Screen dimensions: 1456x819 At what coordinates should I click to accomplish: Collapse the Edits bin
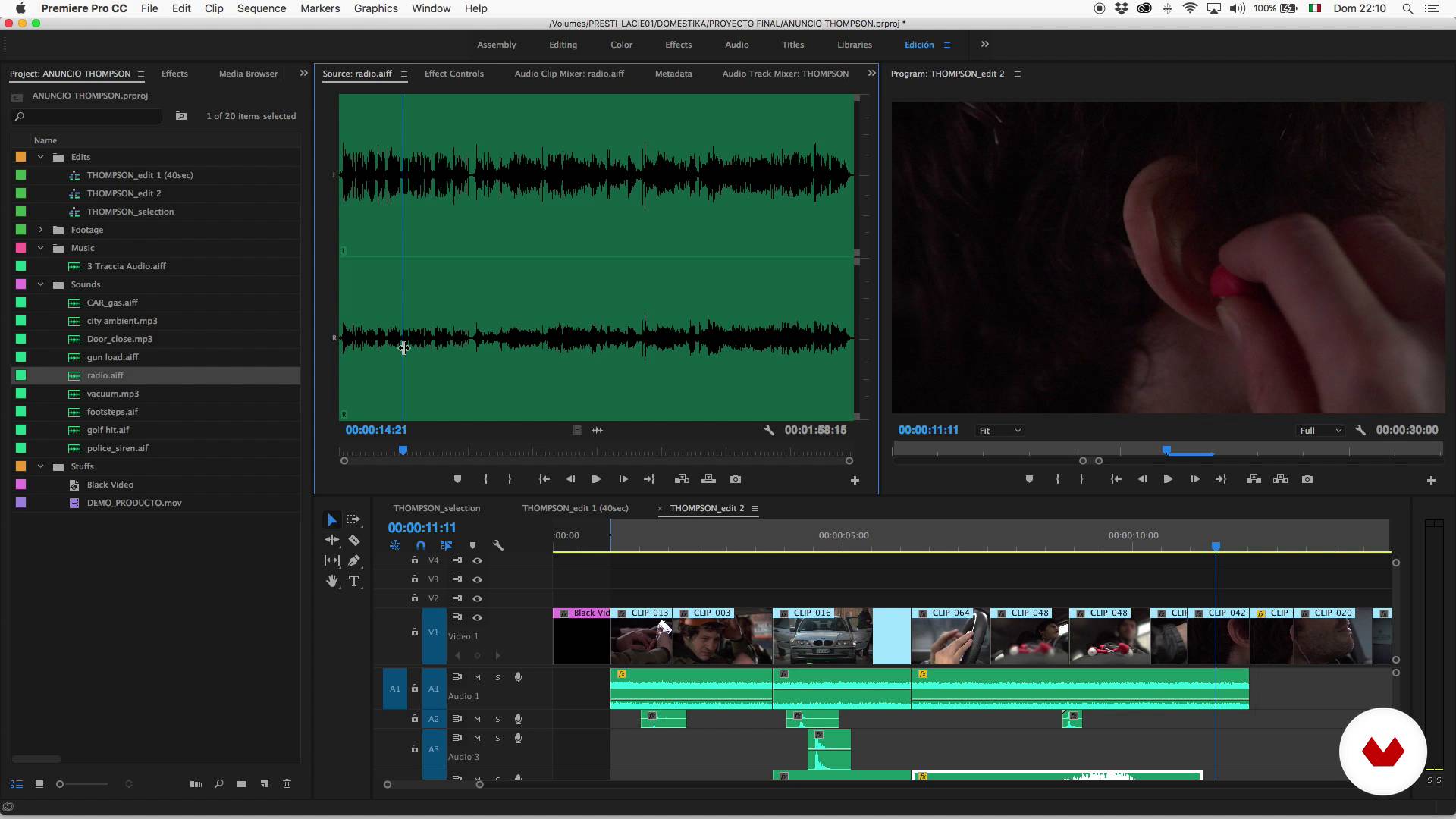coord(40,157)
